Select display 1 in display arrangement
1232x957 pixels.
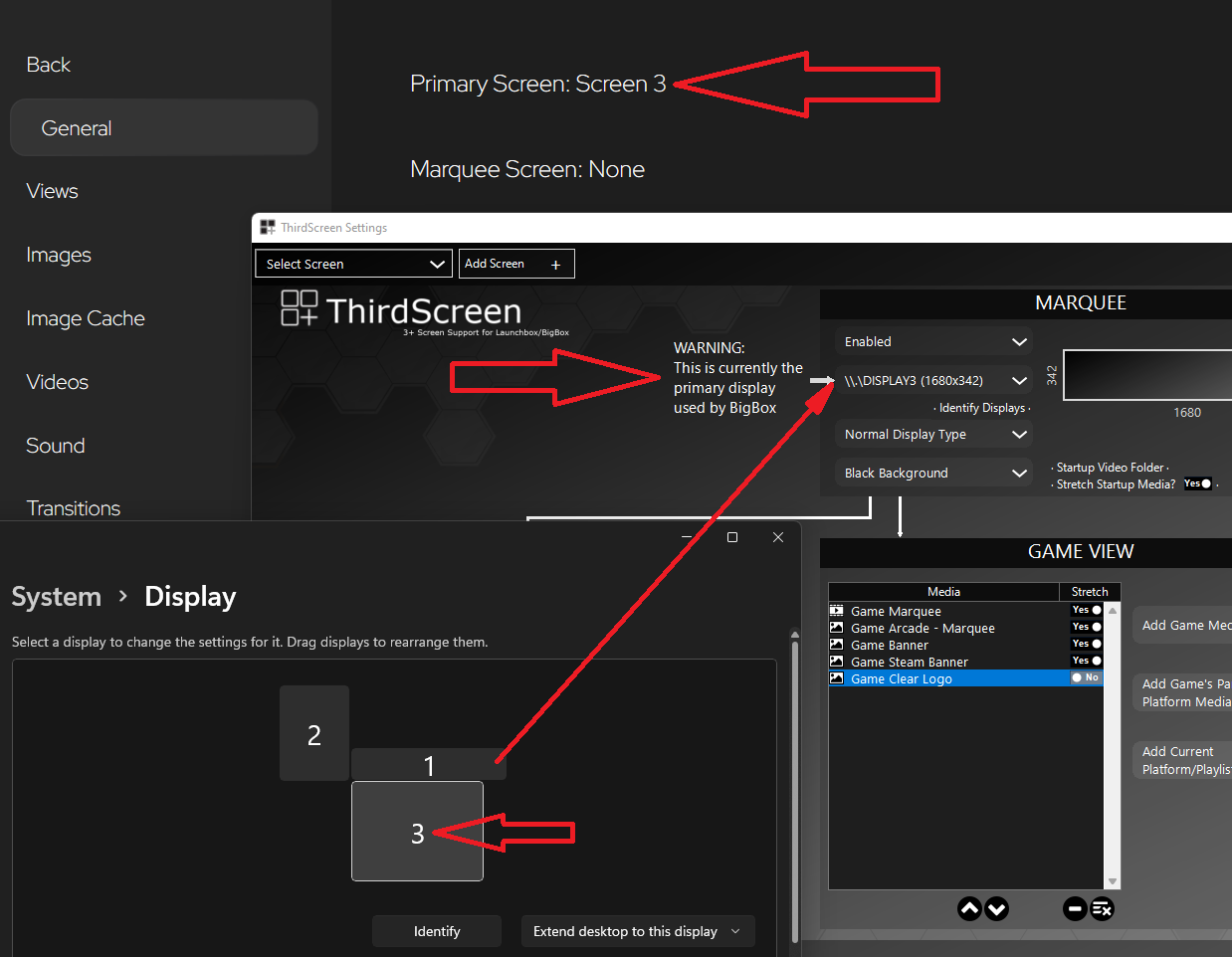(x=429, y=764)
